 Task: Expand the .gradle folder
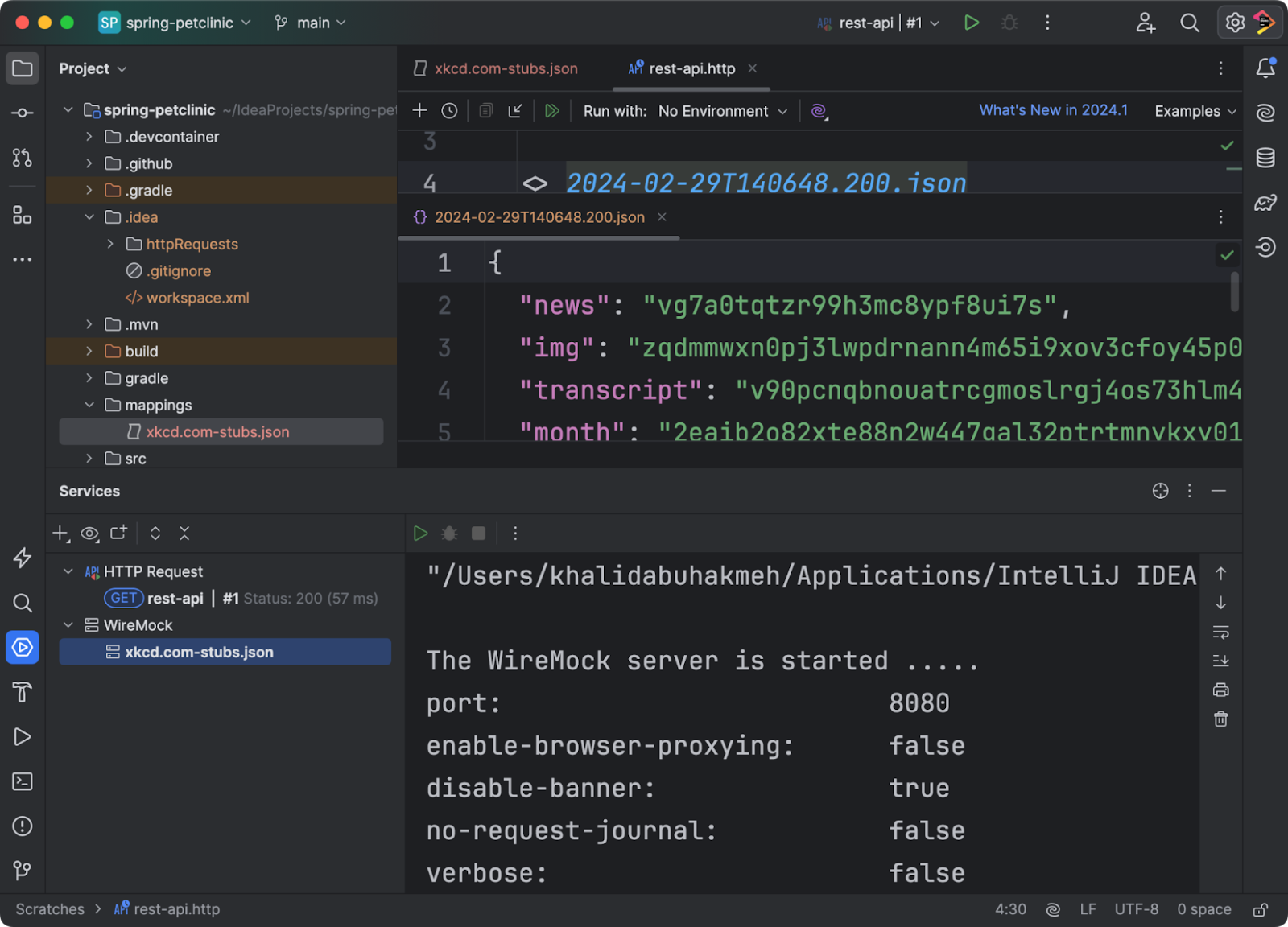(89, 191)
